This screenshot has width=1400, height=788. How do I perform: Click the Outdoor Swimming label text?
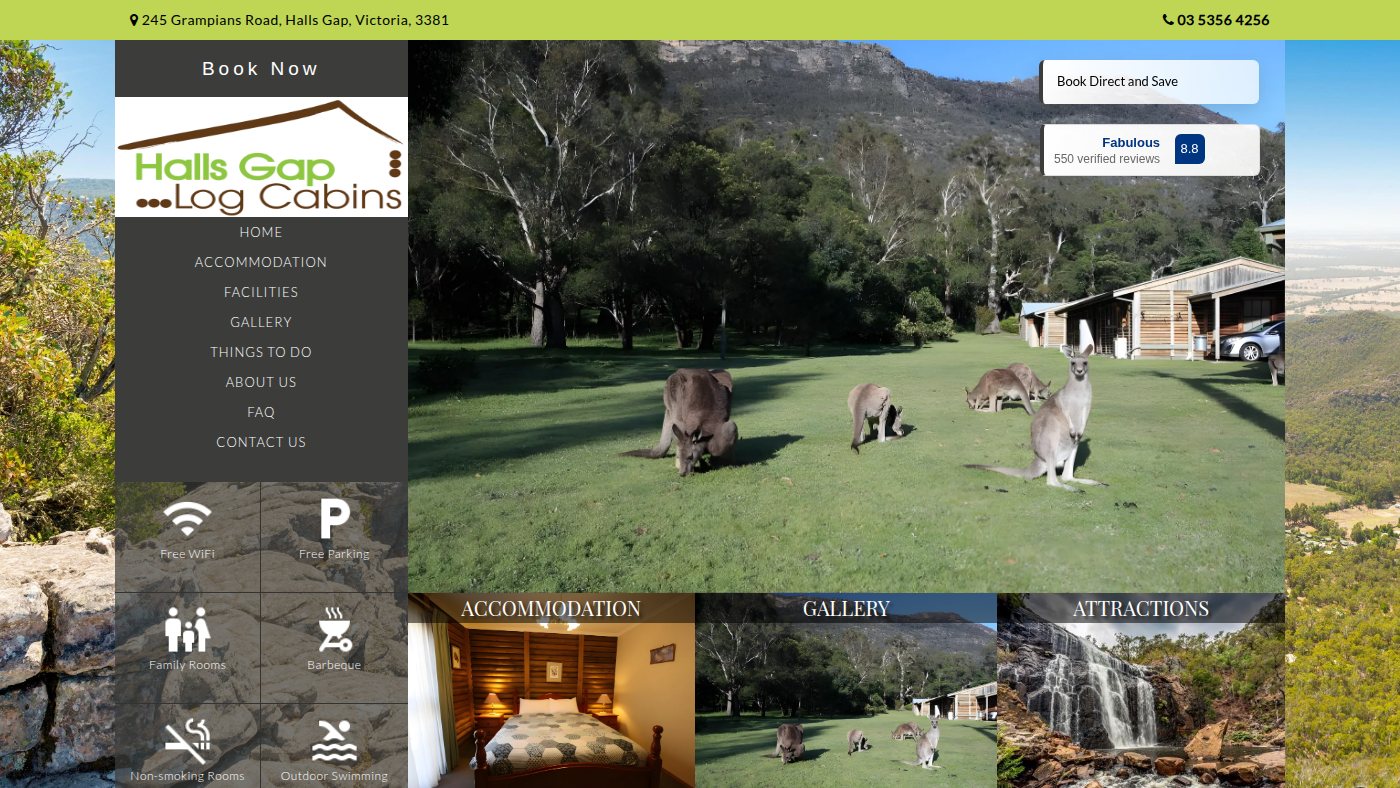click(334, 776)
